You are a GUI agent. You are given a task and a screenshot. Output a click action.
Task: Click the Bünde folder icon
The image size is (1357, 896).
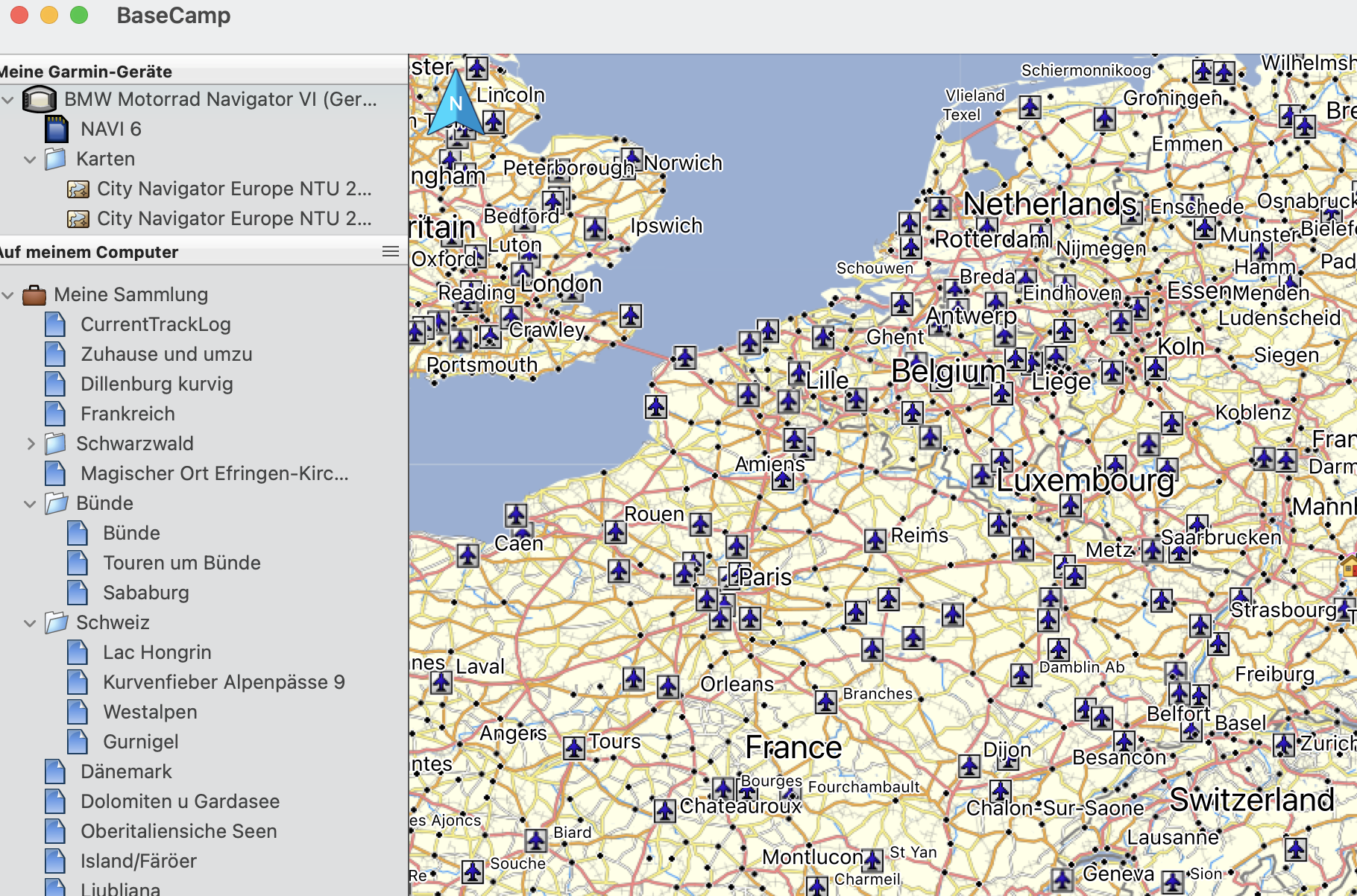click(x=56, y=503)
